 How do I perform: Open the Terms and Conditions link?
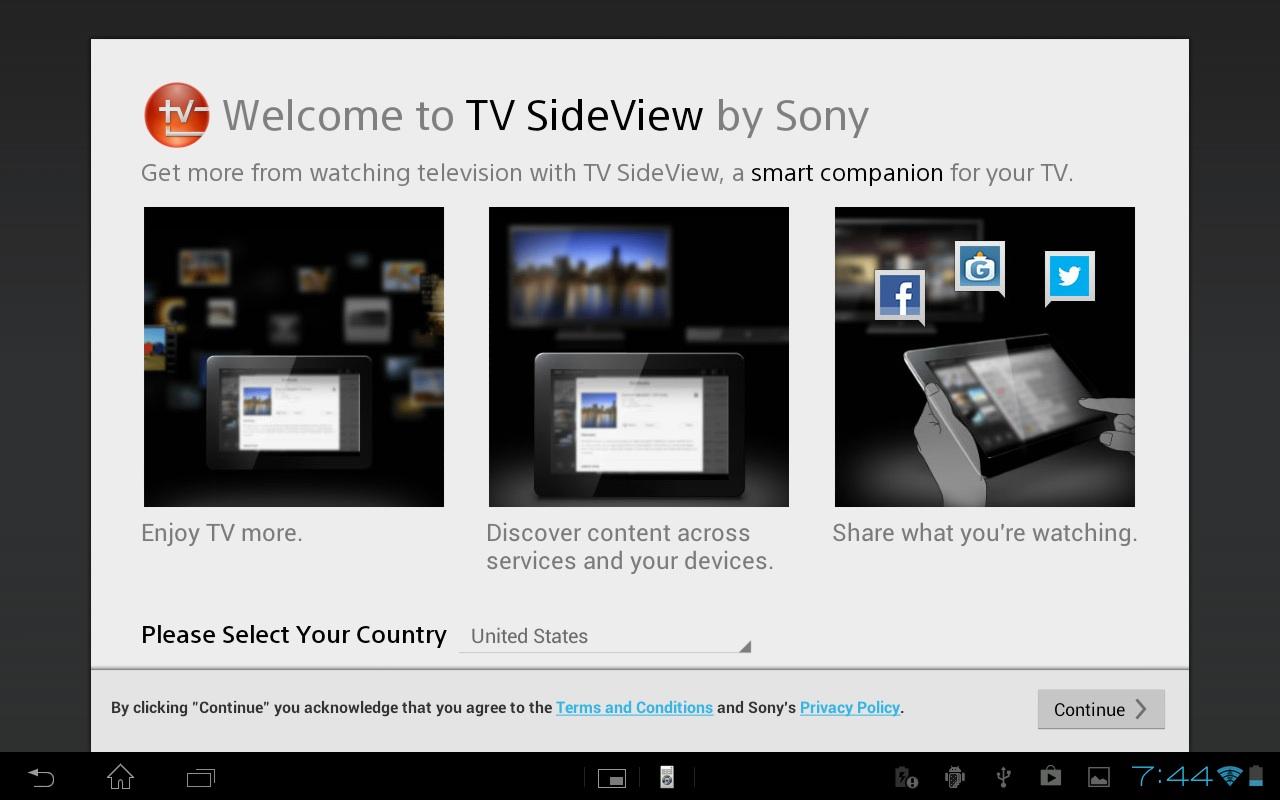coord(634,707)
